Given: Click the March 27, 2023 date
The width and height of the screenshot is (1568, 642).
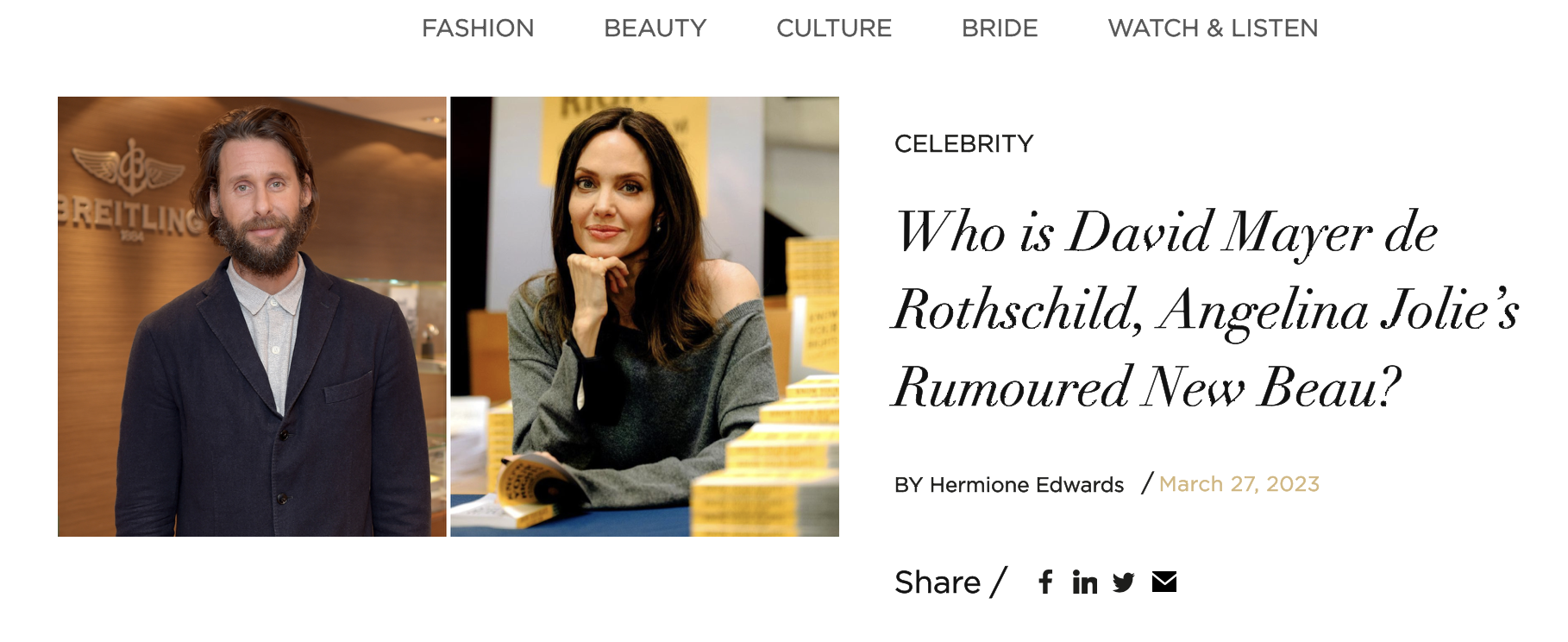Looking at the screenshot, I should click(x=1239, y=484).
